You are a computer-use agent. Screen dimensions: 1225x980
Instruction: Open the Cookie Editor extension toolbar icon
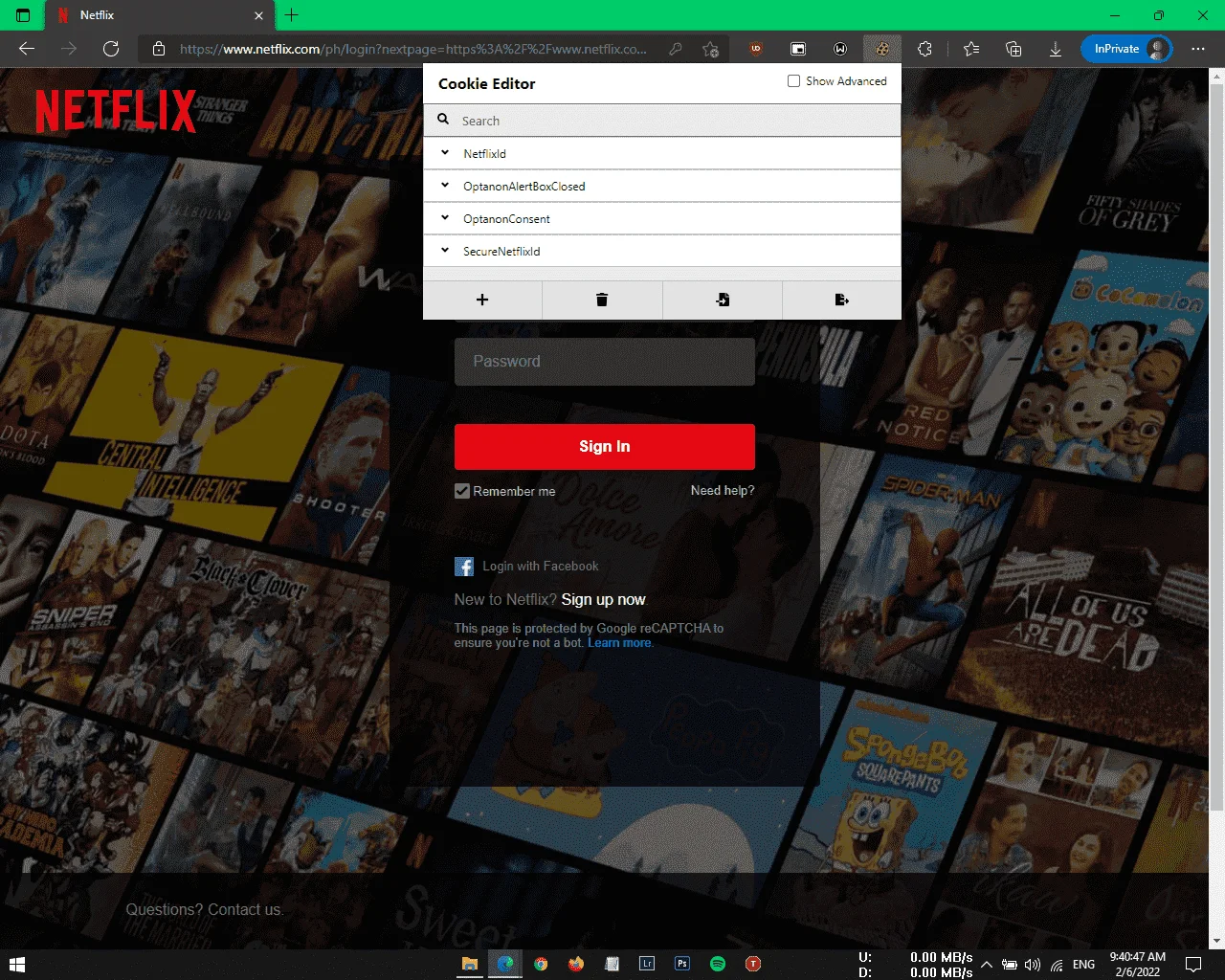(x=882, y=49)
